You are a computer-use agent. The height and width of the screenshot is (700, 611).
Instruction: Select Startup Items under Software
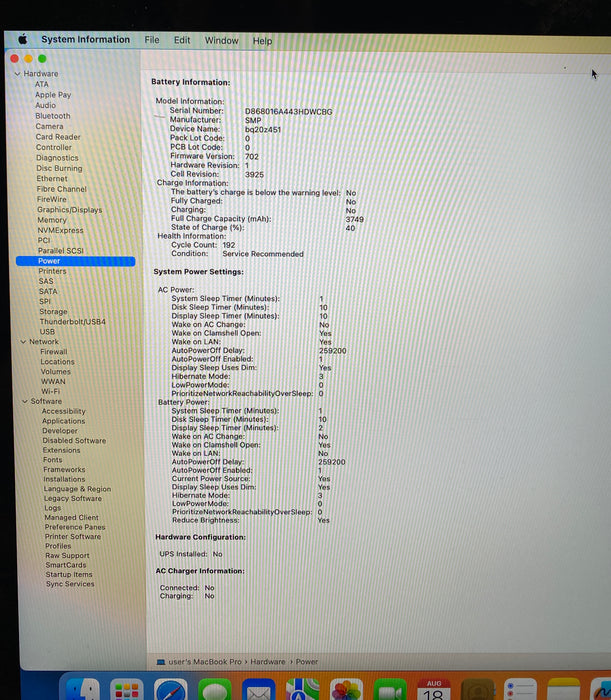(69, 575)
